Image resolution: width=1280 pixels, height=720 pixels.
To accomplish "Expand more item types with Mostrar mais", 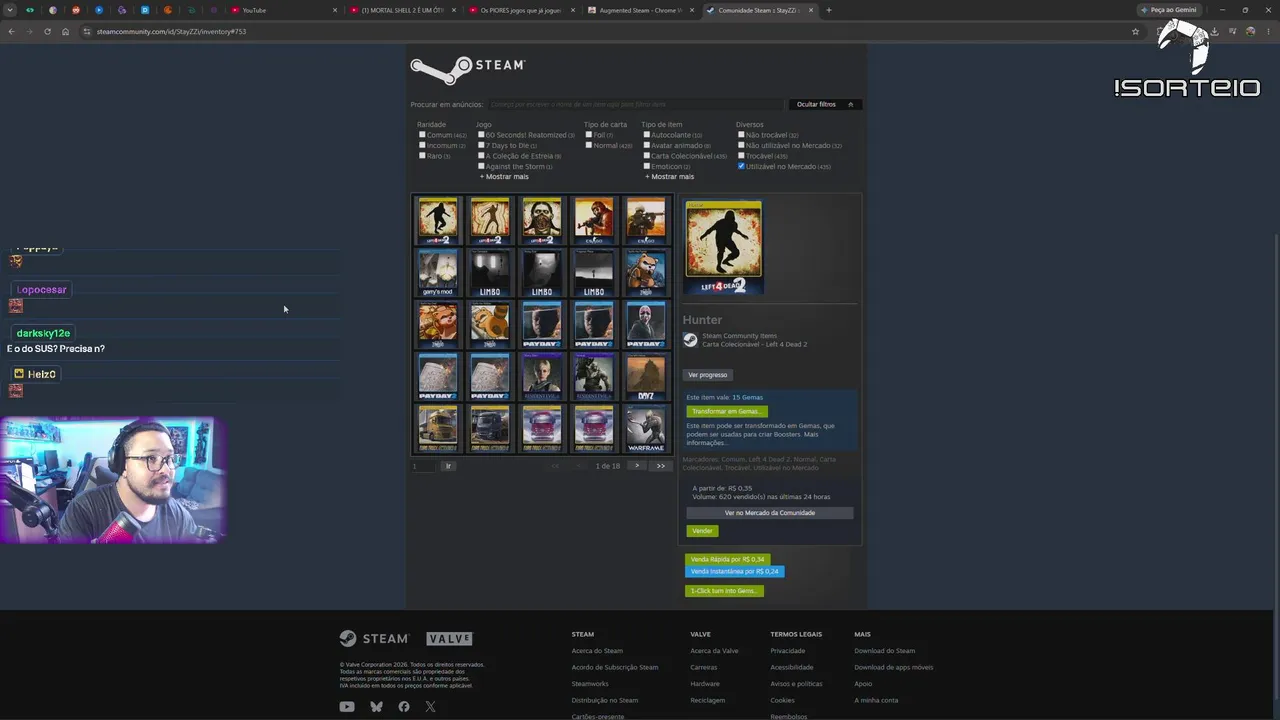I will coord(669,177).
